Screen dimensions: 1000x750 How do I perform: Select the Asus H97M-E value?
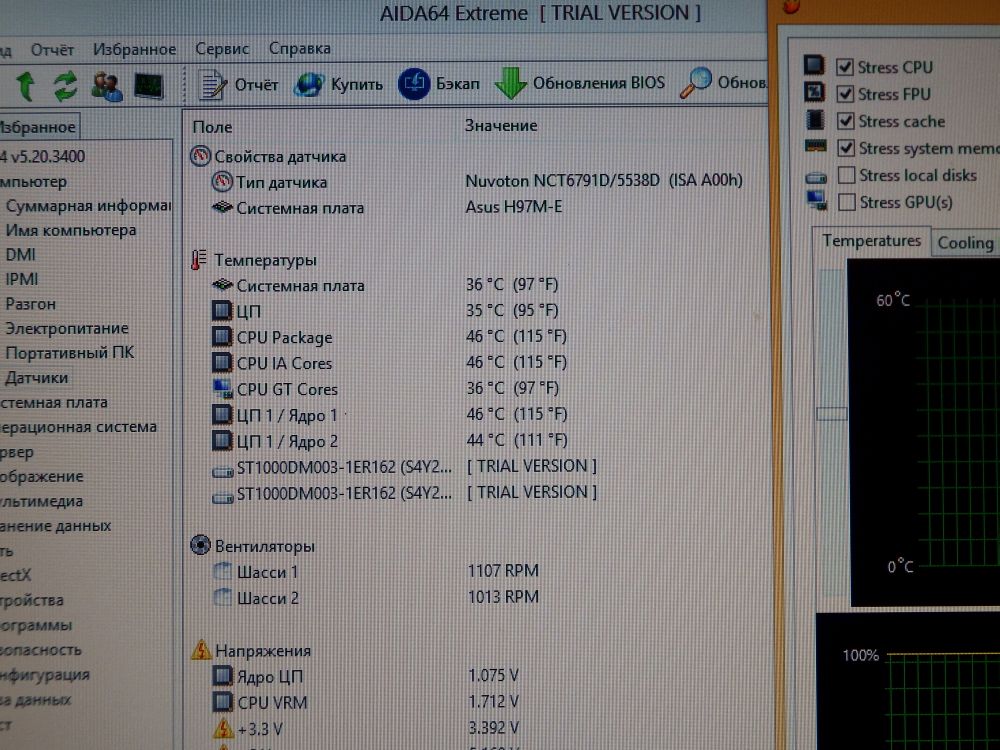tap(514, 207)
